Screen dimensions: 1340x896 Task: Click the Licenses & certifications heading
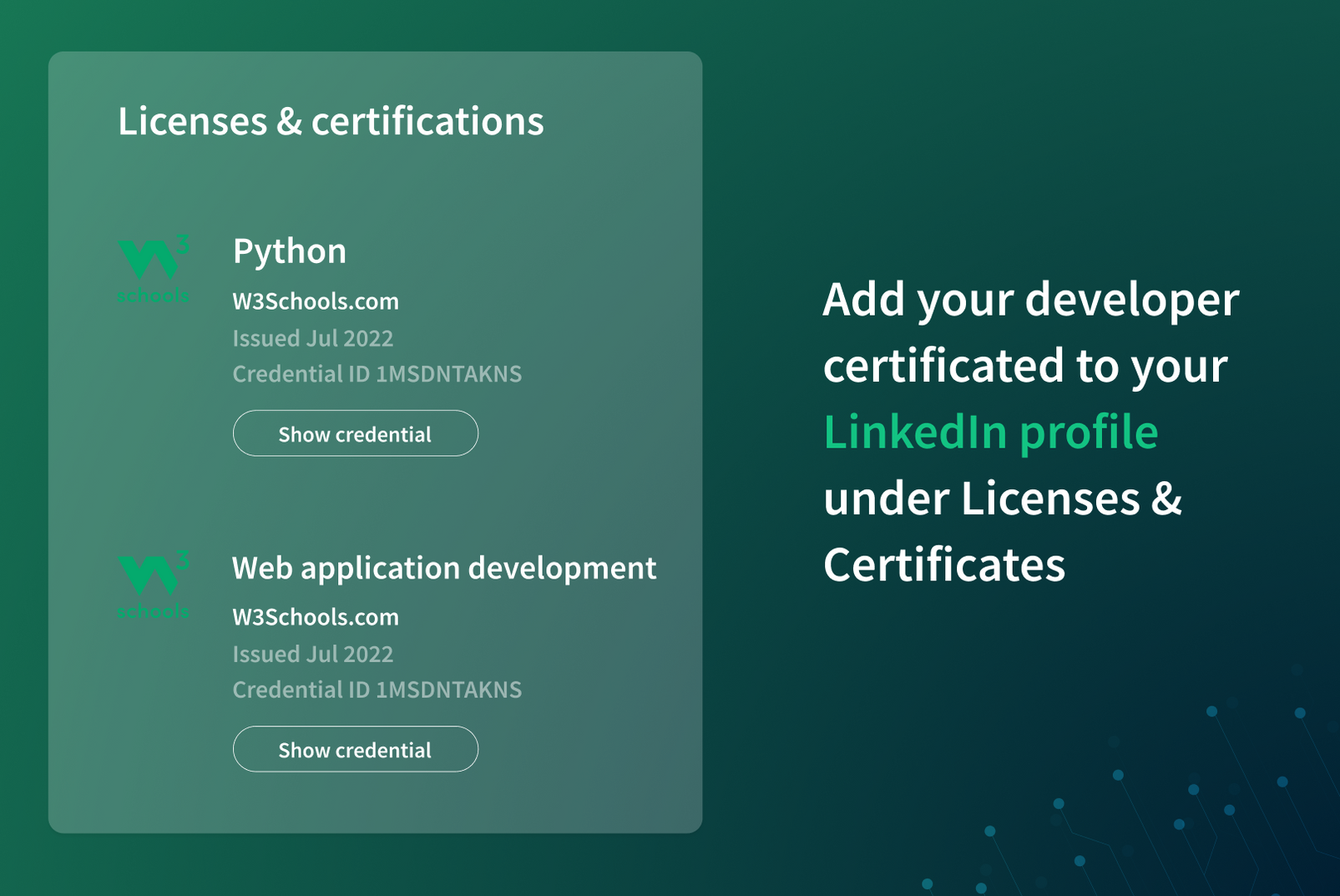coord(331,121)
